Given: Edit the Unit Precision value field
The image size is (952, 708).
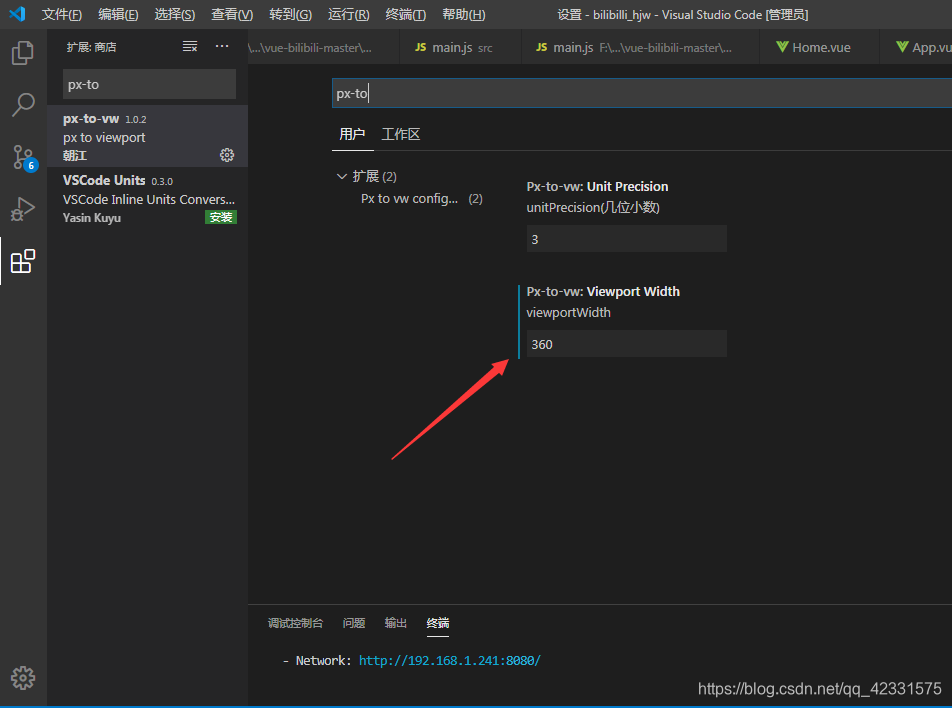Looking at the screenshot, I should tap(627, 239).
